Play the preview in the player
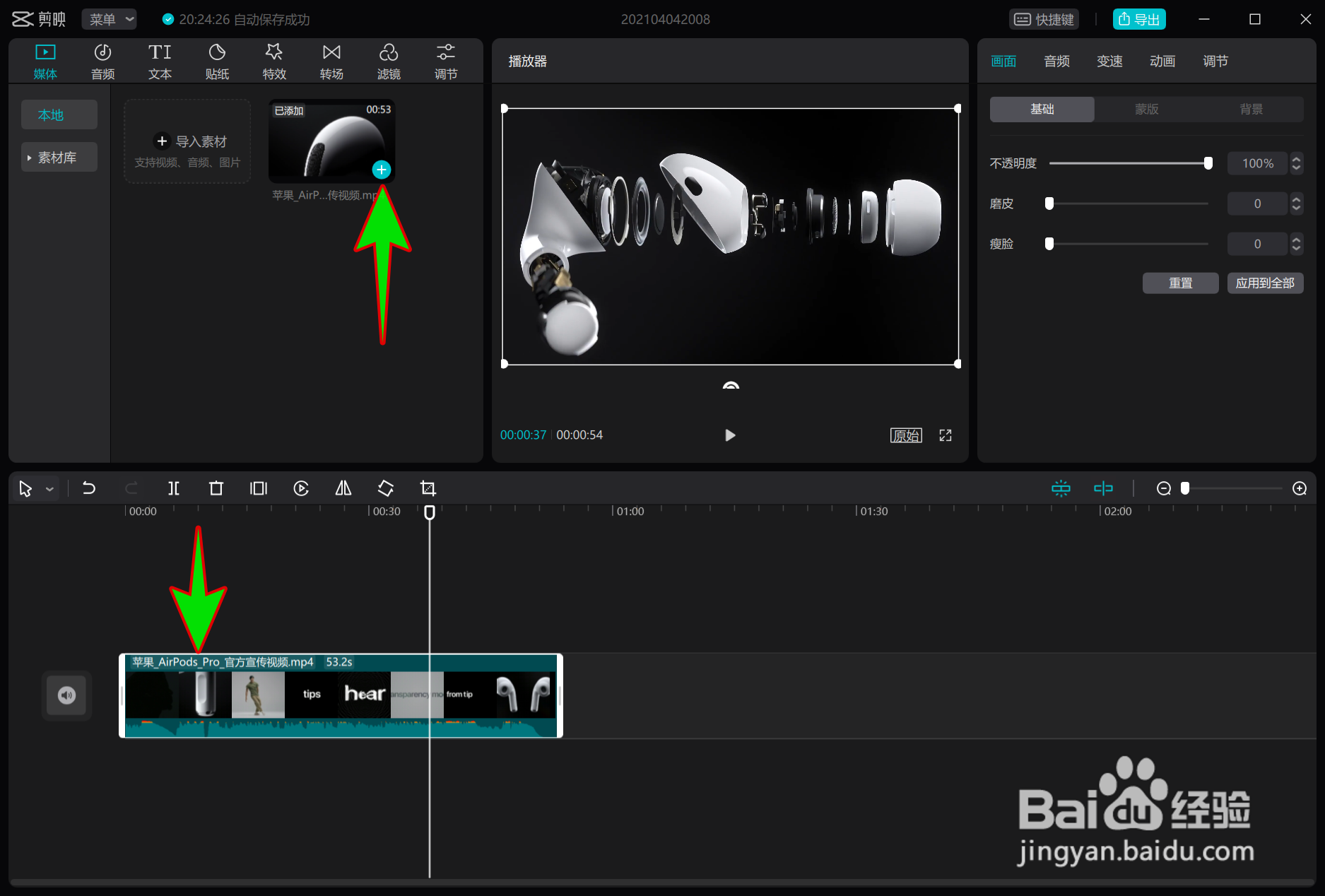This screenshot has height=896, width=1325. 730,435
